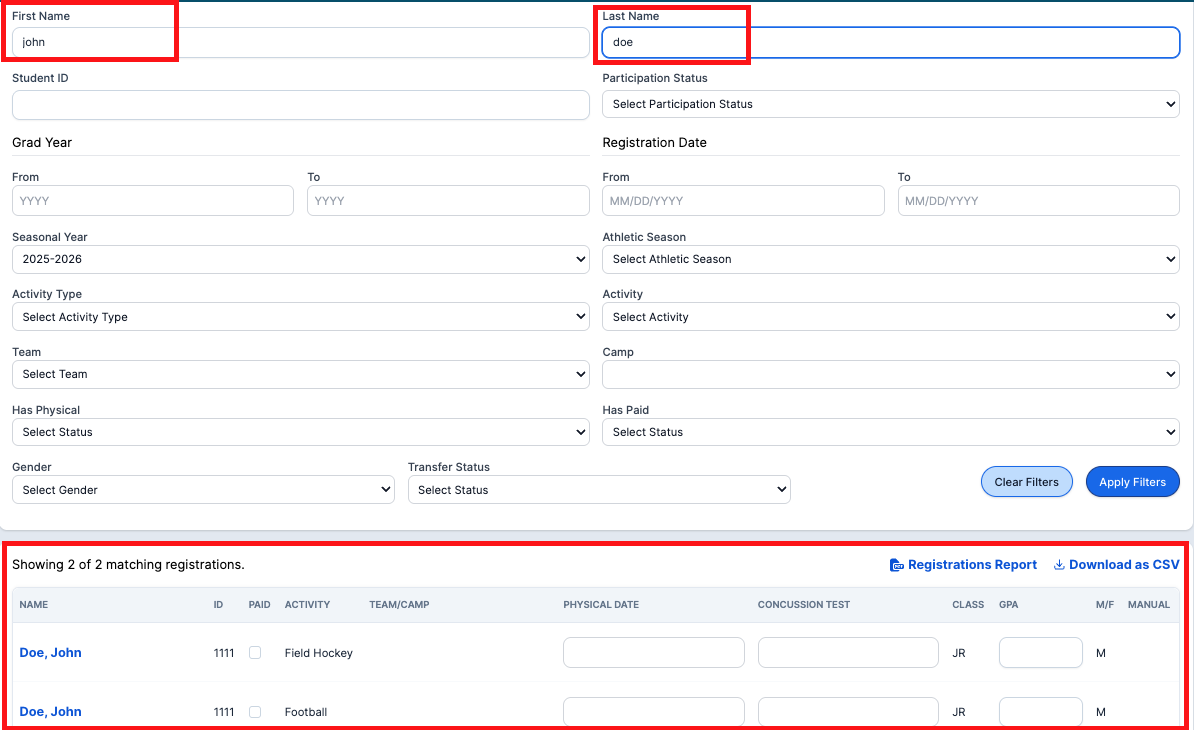Click the Download as CSV link

click(x=1116, y=565)
